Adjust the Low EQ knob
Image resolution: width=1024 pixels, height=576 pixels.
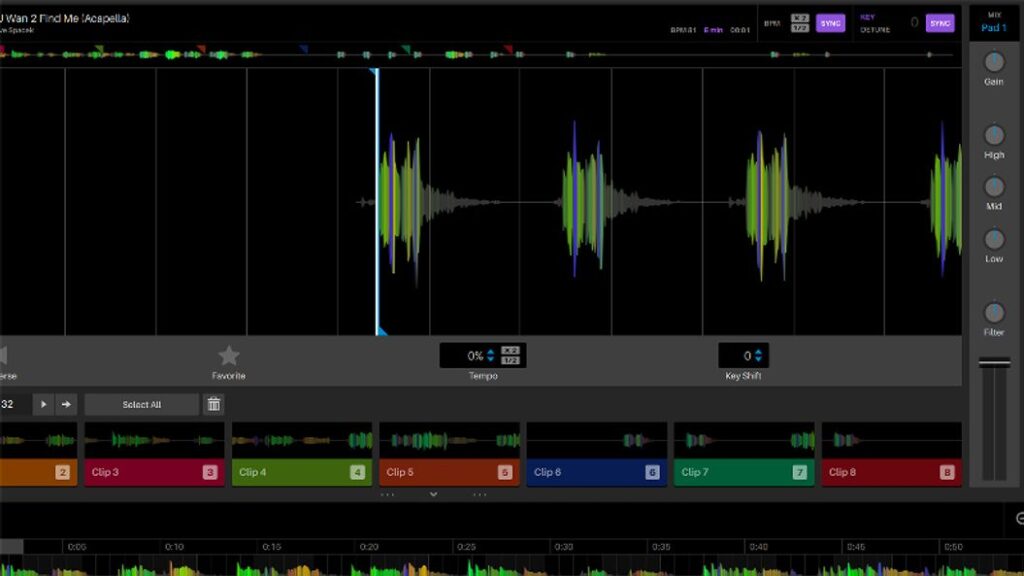pyautogui.click(x=994, y=239)
